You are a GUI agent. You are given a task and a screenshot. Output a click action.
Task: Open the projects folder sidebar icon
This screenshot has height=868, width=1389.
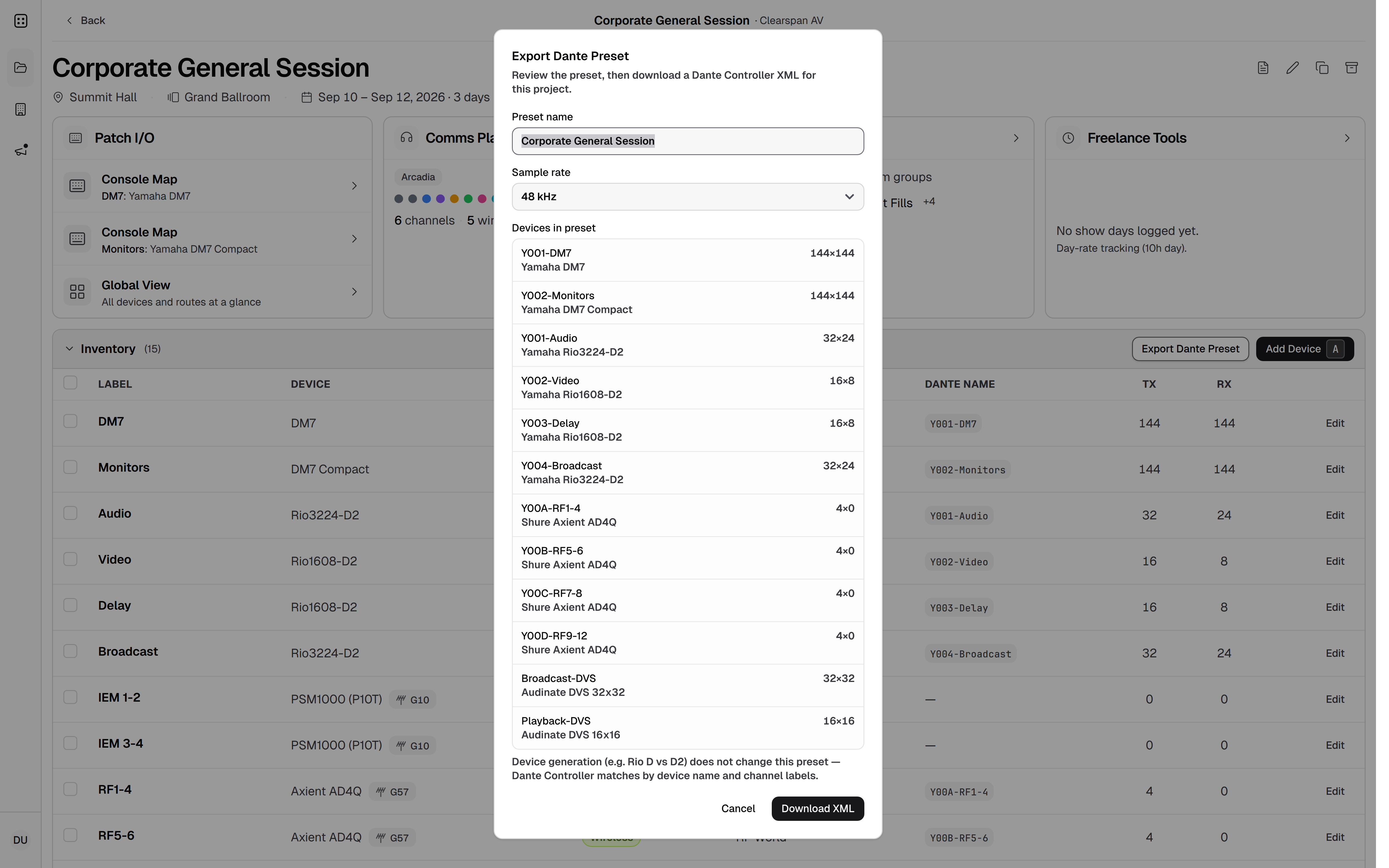point(21,68)
